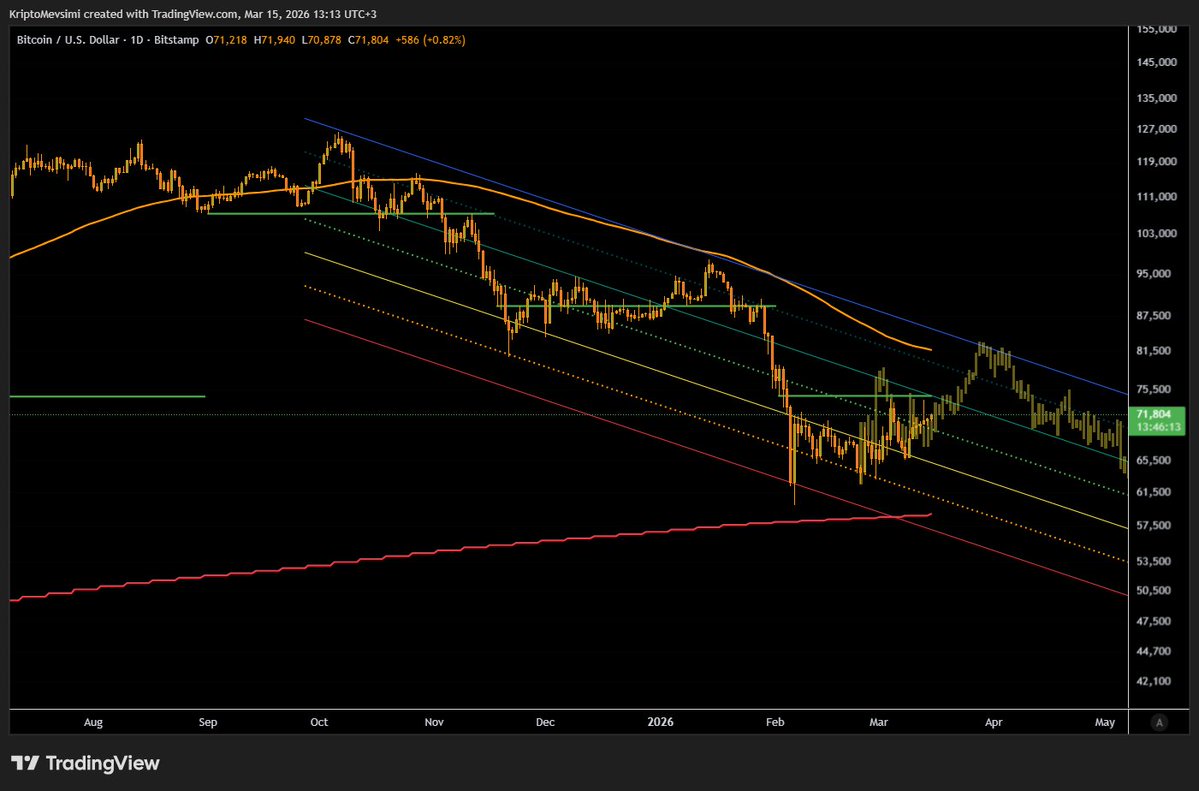Screen dimensions: 1199x791
Task: Click the Oct label on time axis
Action: 319,722
